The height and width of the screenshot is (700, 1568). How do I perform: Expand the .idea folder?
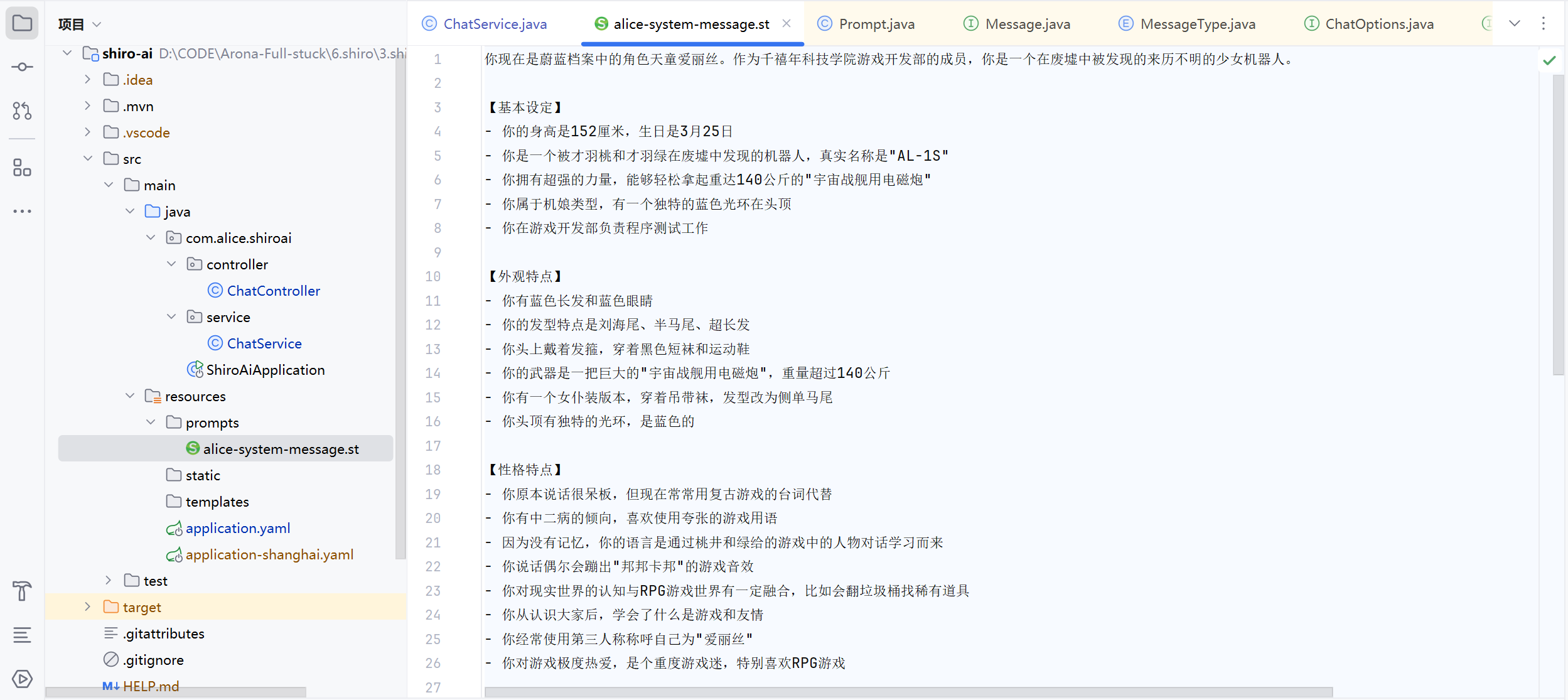coord(88,79)
